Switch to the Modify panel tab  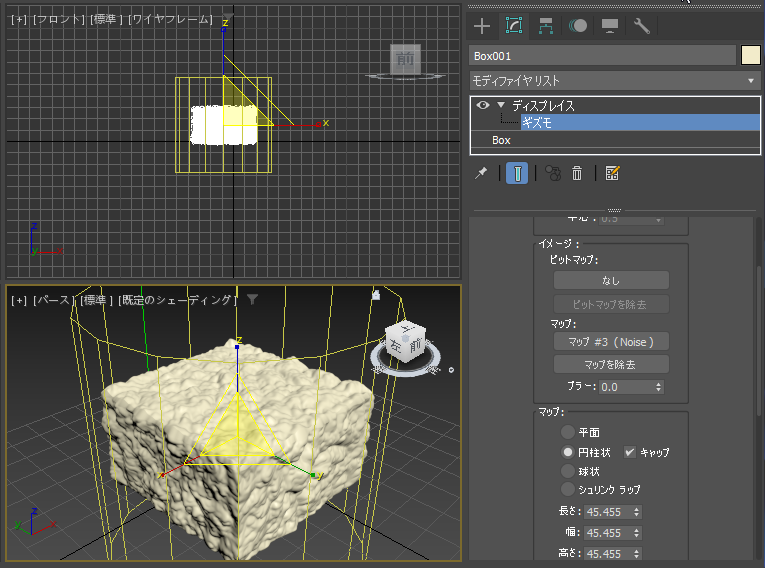(514, 26)
